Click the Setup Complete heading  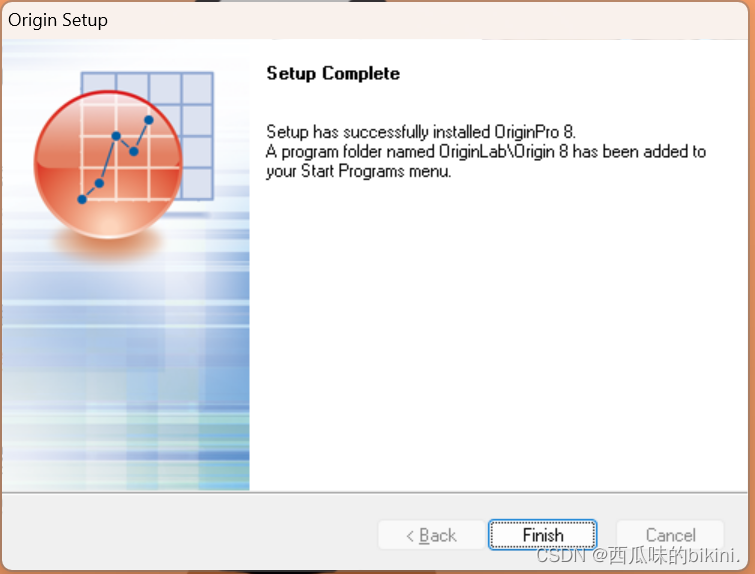pyautogui.click(x=333, y=73)
